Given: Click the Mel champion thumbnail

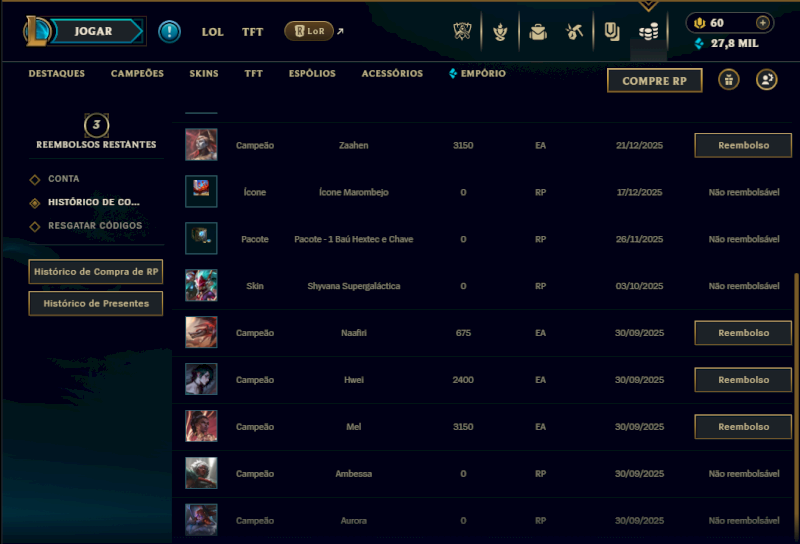Looking at the screenshot, I should point(201,426).
